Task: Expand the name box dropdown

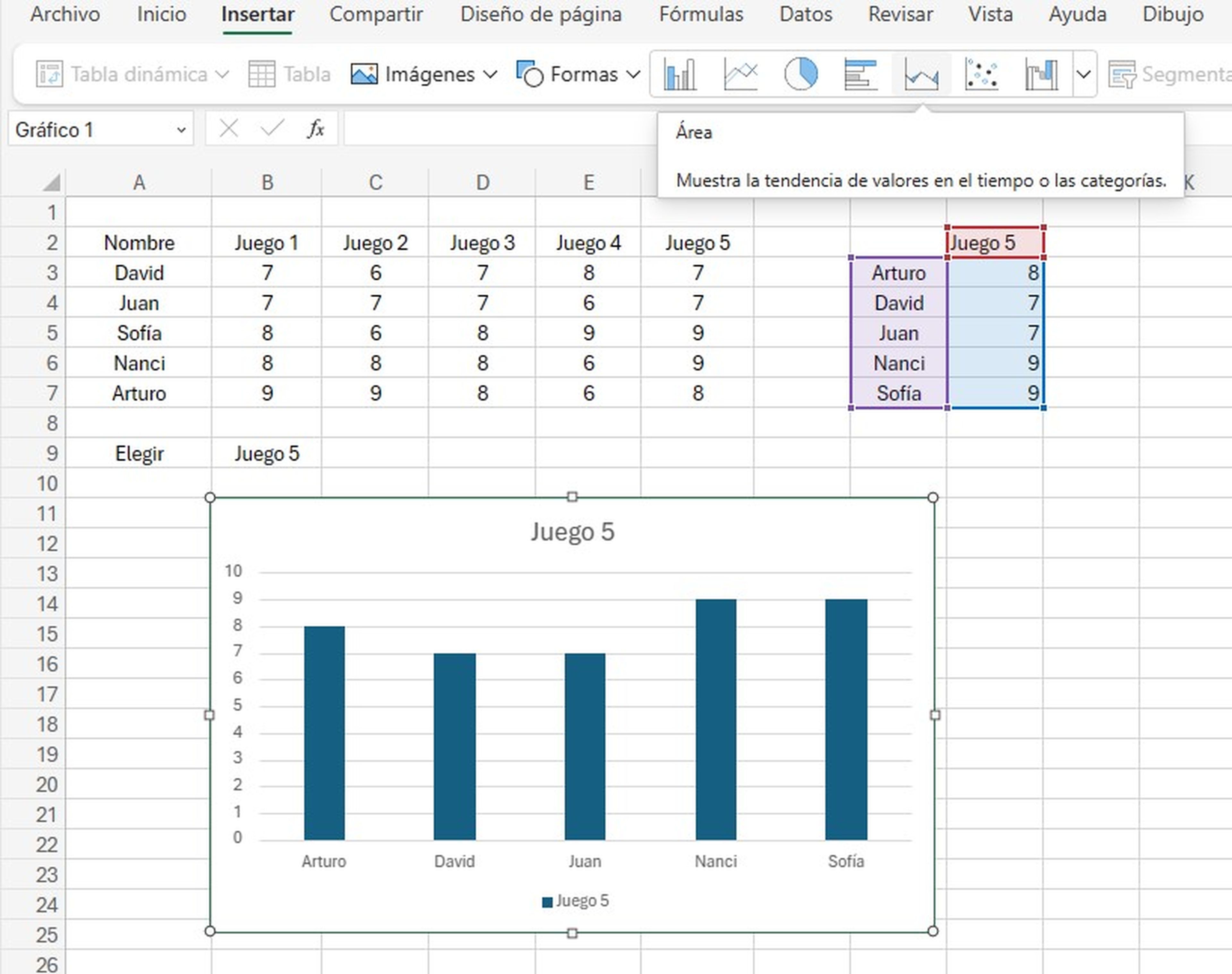Action: [181, 131]
